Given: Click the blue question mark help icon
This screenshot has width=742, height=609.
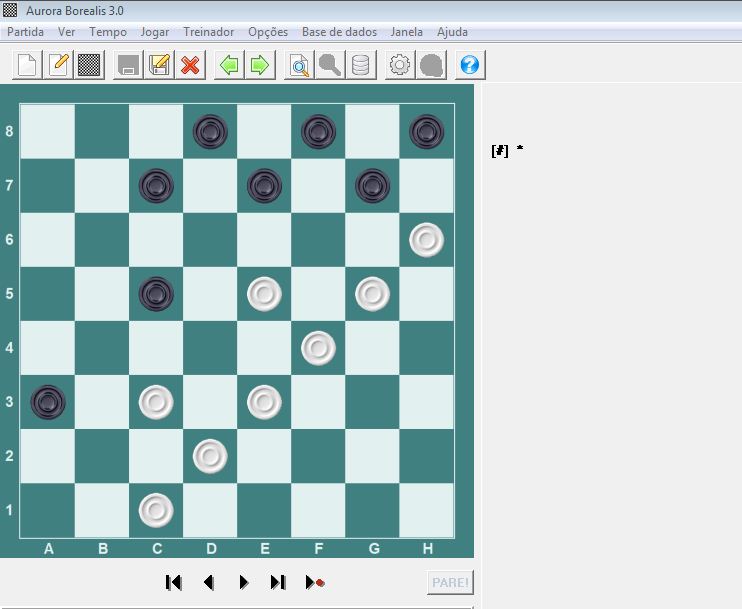Looking at the screenshot, I should [470, 65].
